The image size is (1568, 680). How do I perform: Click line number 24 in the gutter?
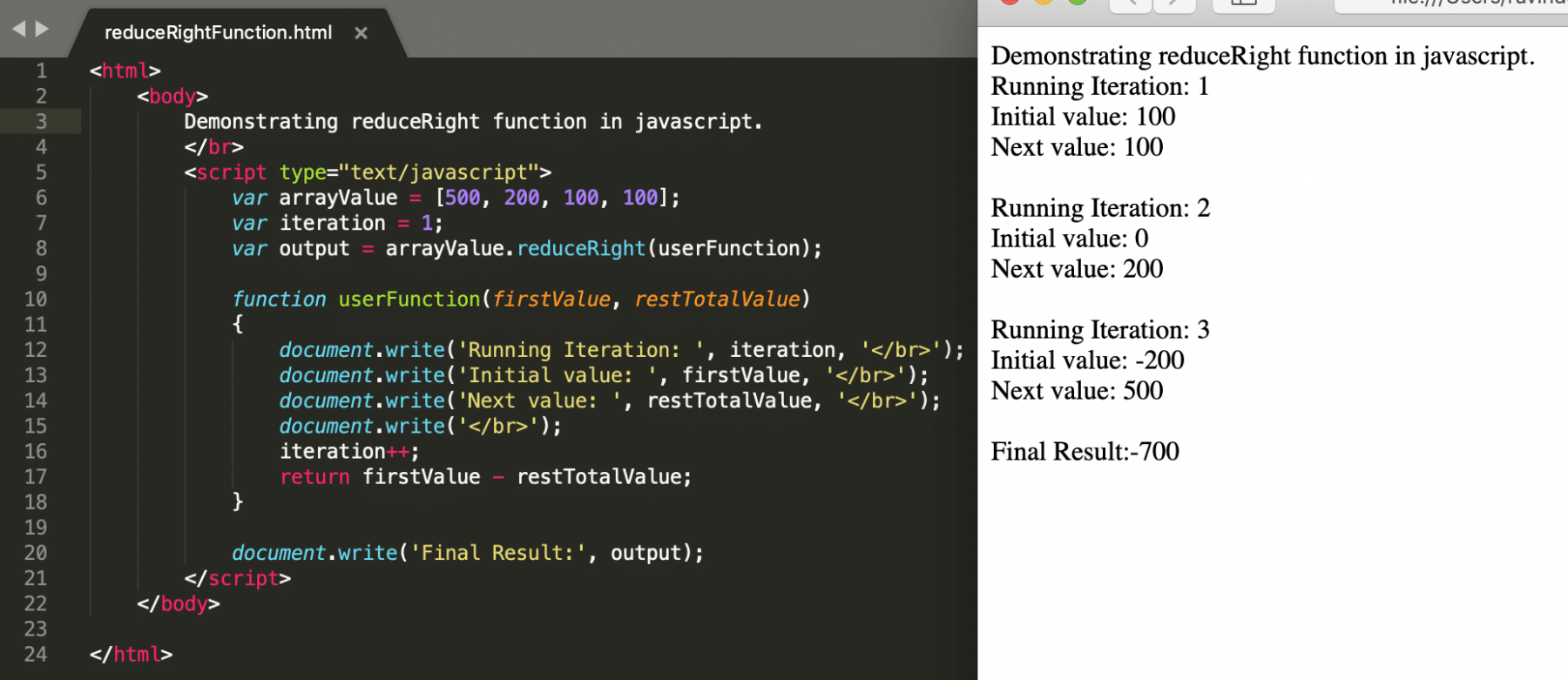click(36, 654)
